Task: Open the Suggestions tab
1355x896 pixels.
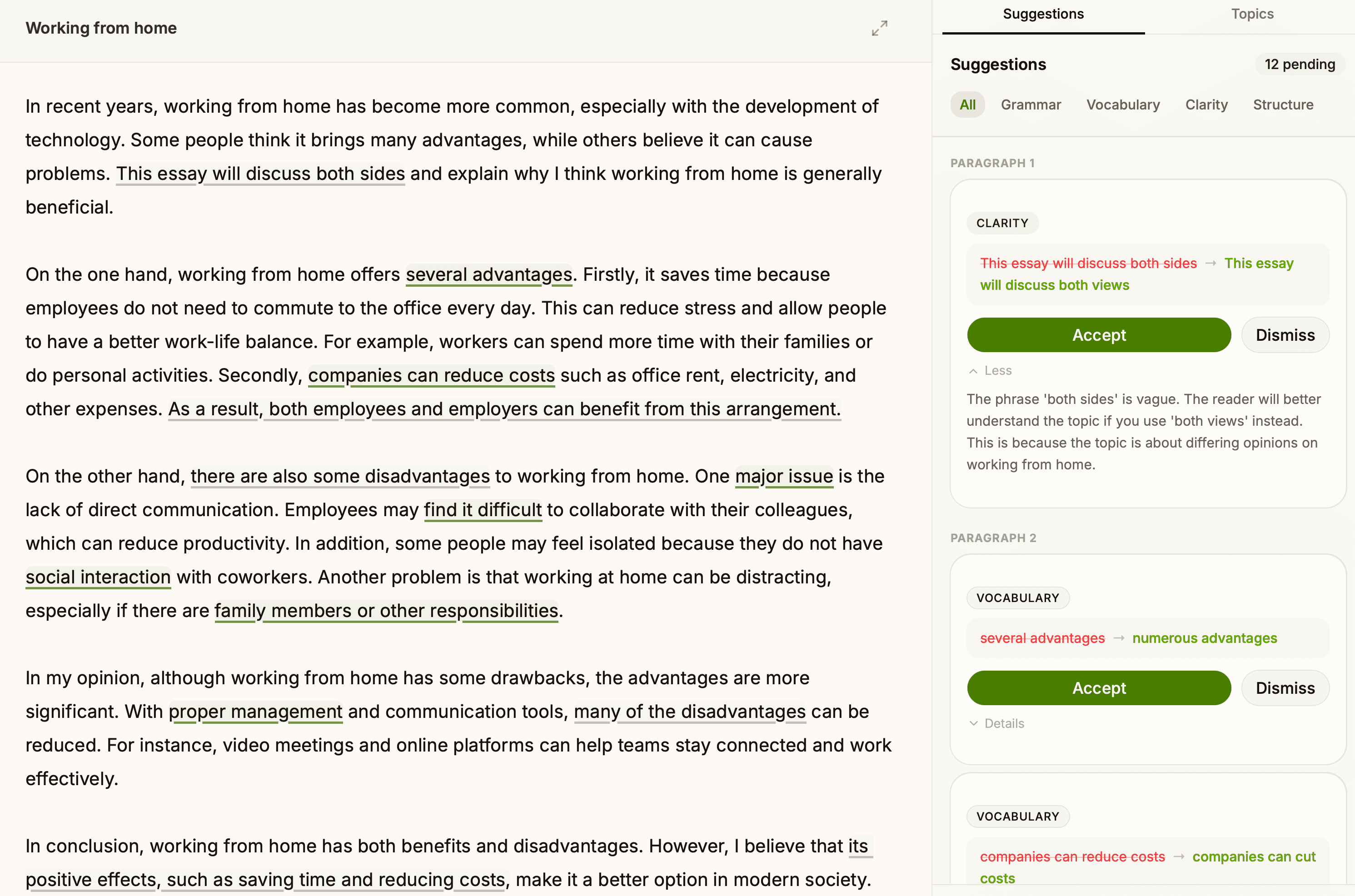Action: point(1043,14)
